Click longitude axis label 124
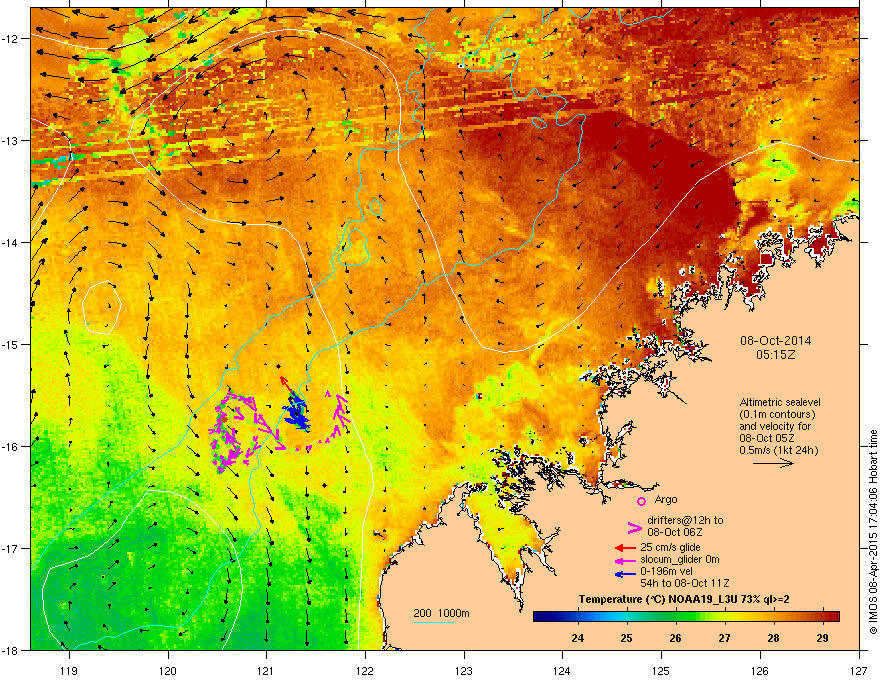880x680 pixels. point(562,670)
